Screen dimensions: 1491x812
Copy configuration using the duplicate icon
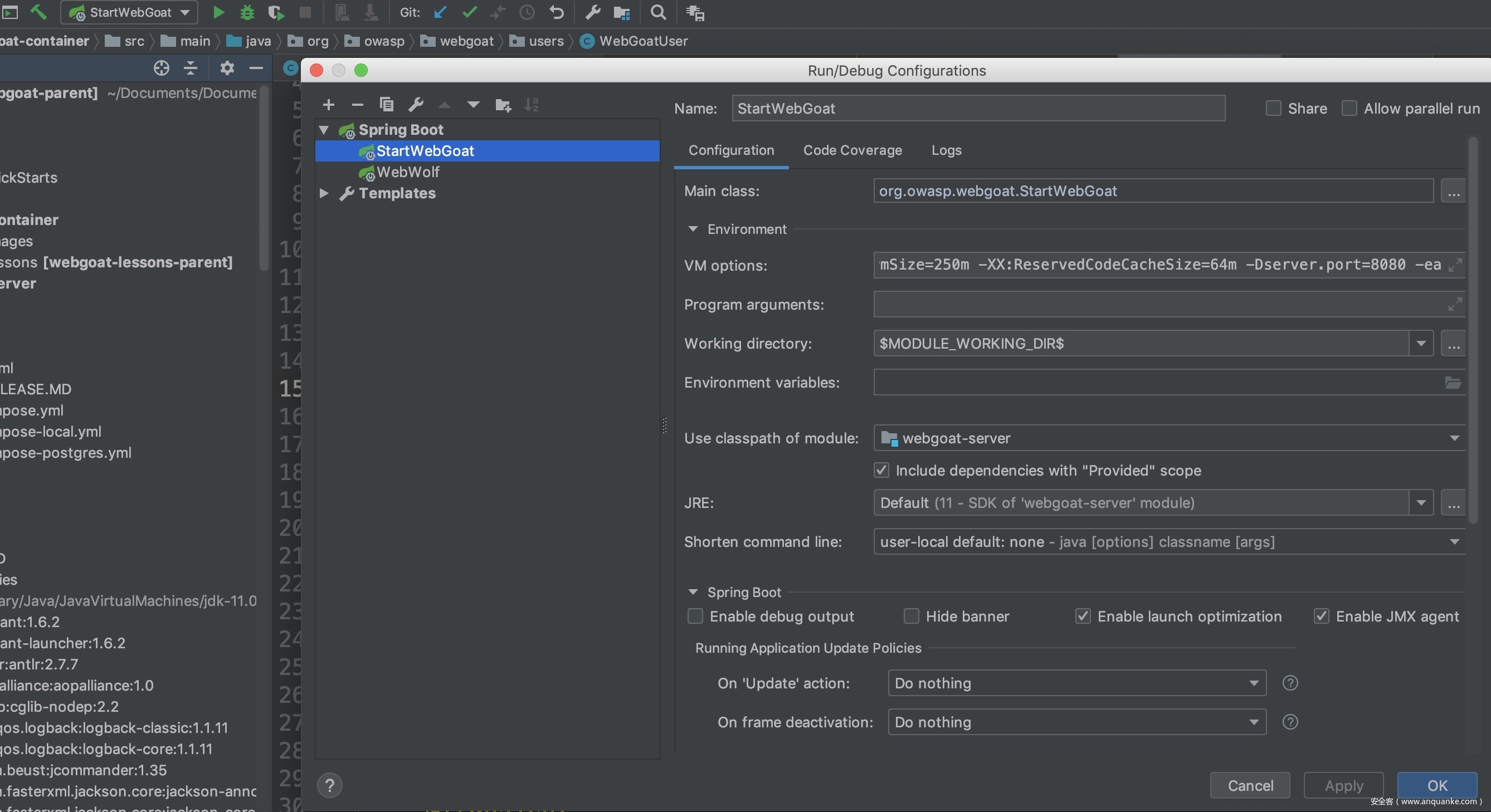click(386, 105)
